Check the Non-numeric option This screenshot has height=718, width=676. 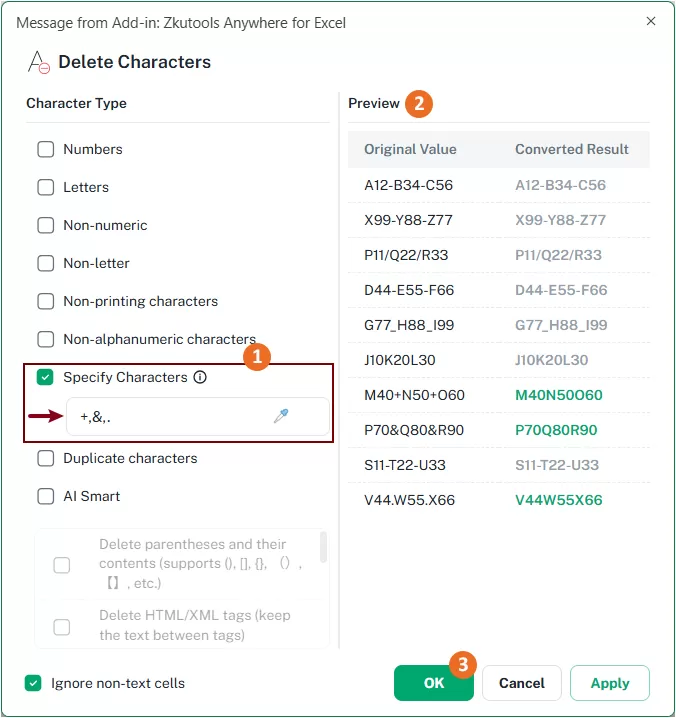click(45, 225)
